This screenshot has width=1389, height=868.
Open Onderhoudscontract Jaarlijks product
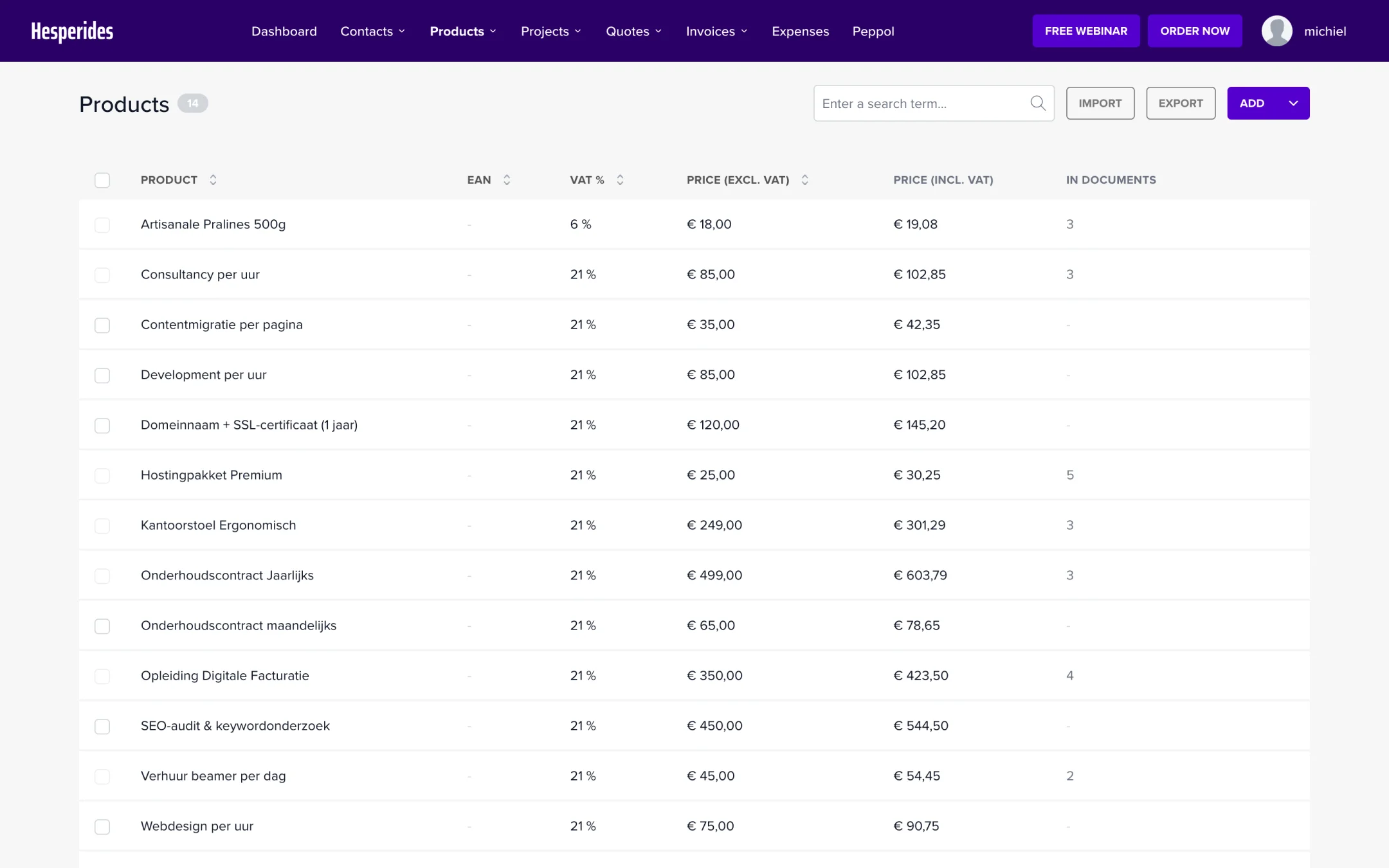pos(227,575)
